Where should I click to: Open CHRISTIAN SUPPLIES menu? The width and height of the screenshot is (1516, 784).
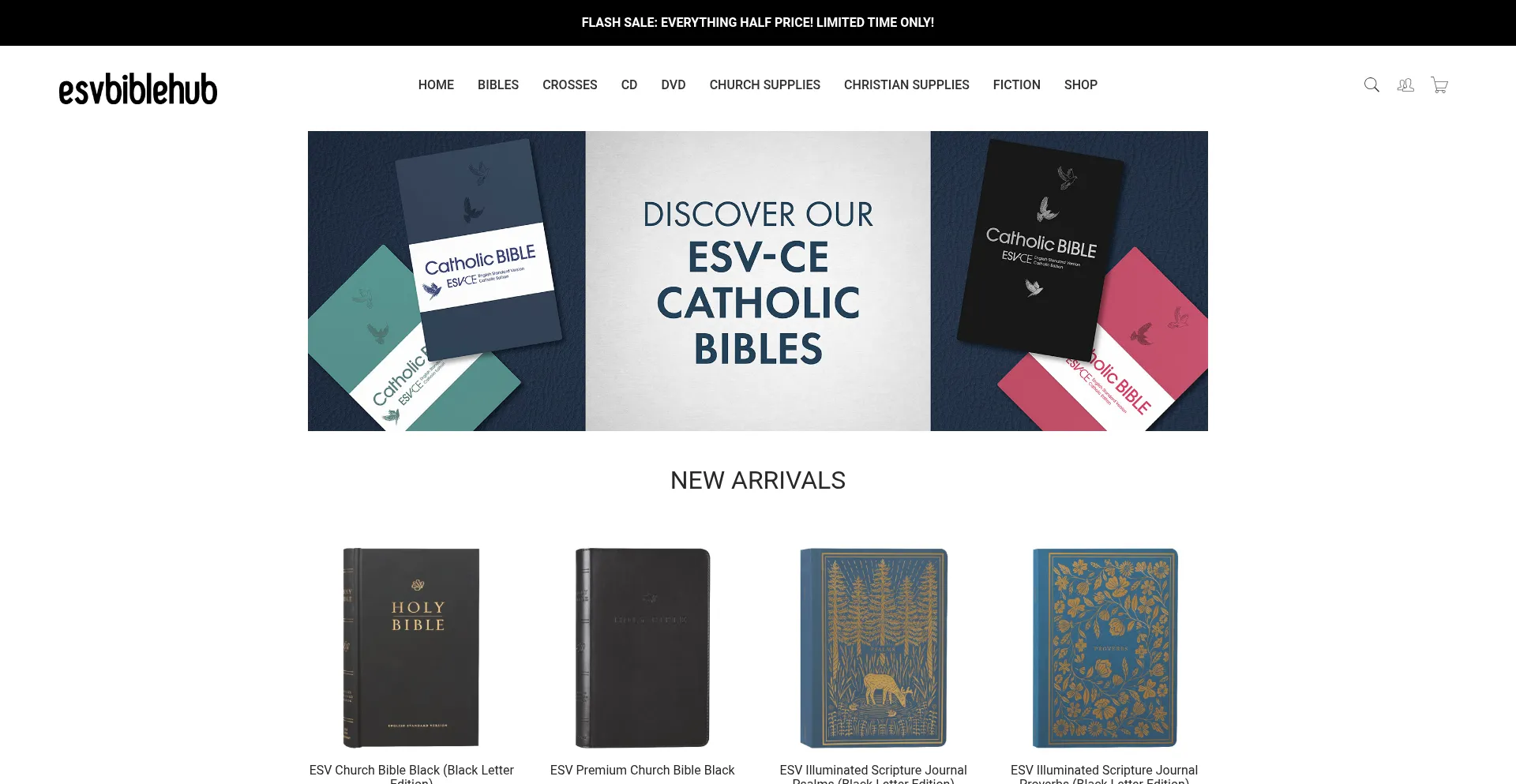[906, 84]
